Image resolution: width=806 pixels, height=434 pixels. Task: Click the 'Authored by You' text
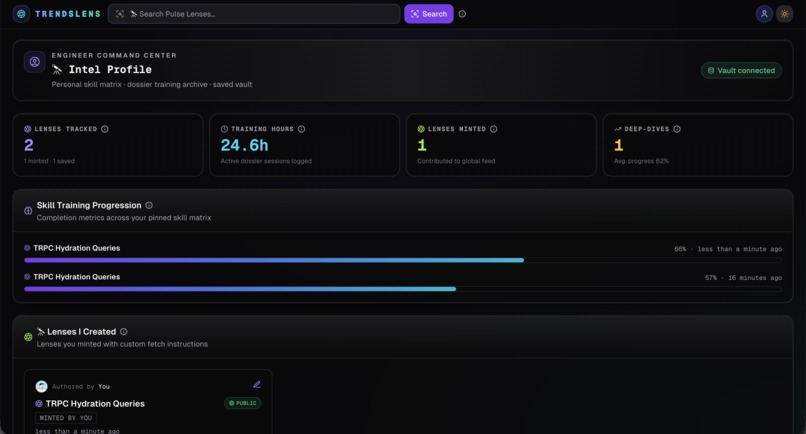(x=81, y=387)
